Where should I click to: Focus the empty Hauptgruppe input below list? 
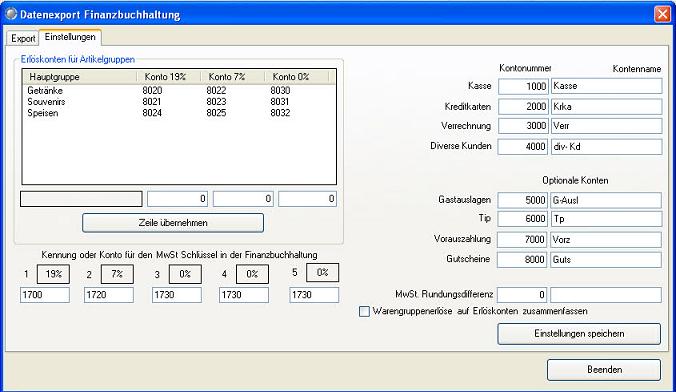[x=81, y=199]
